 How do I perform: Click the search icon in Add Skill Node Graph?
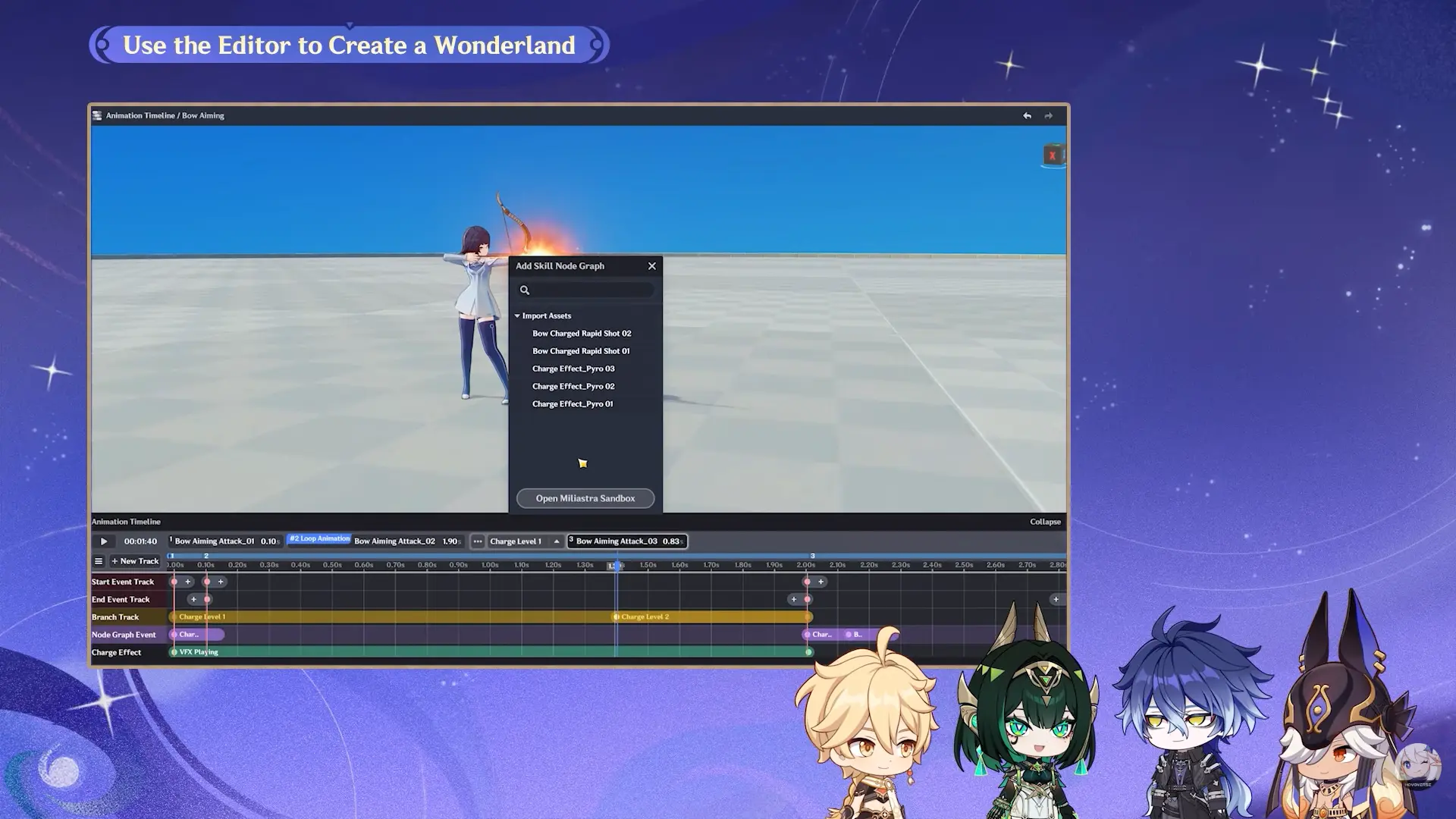[524, 290]
